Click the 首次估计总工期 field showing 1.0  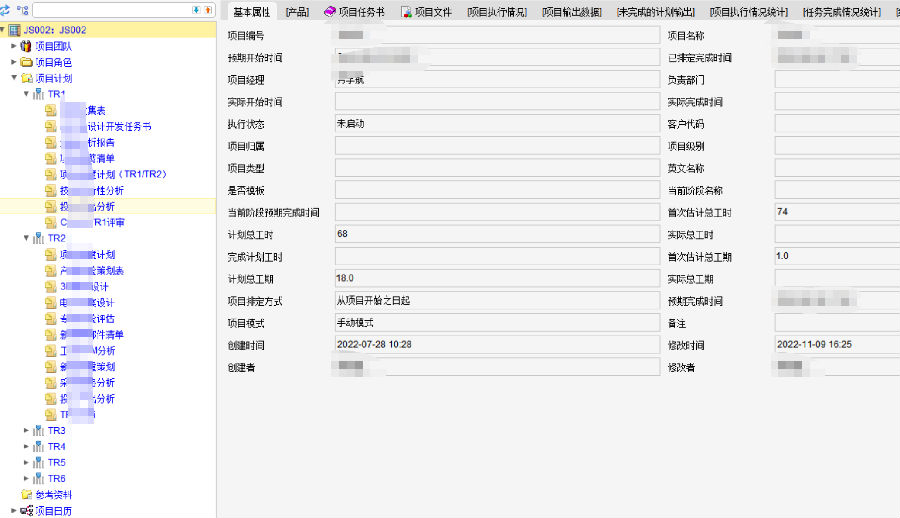point(837,256)
